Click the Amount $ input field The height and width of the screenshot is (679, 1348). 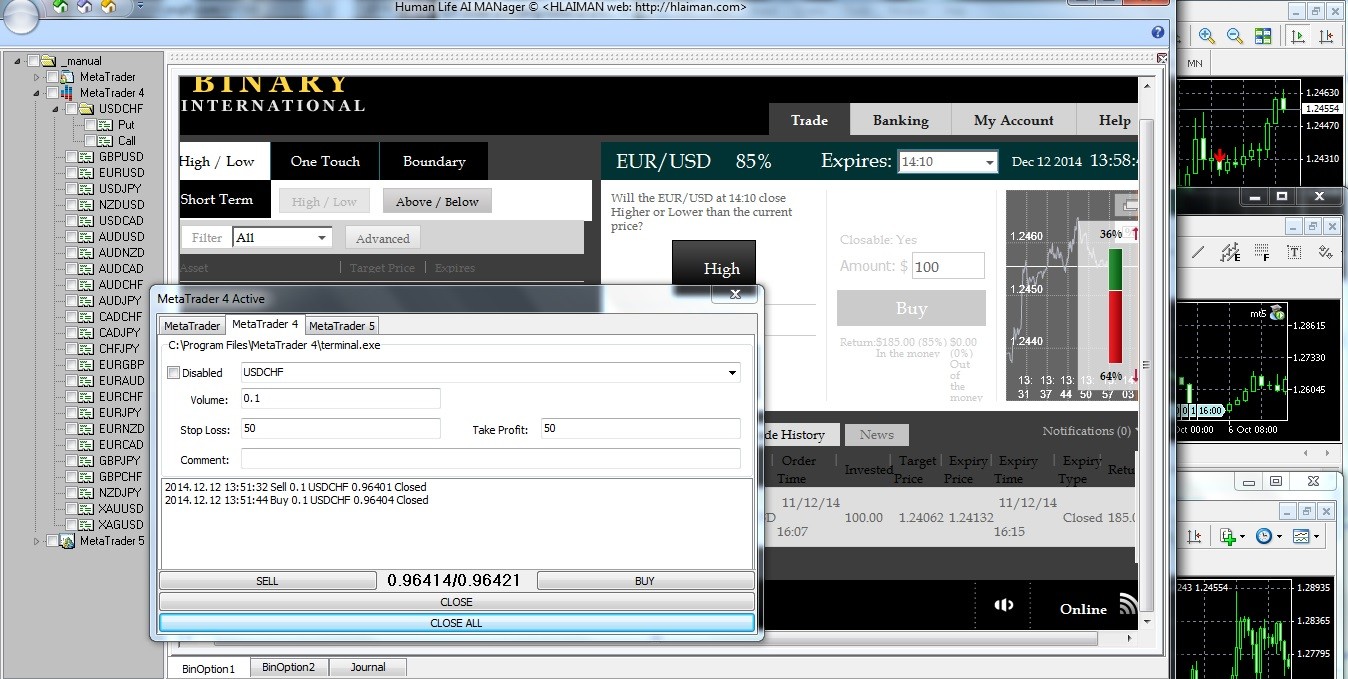(948, 266)
